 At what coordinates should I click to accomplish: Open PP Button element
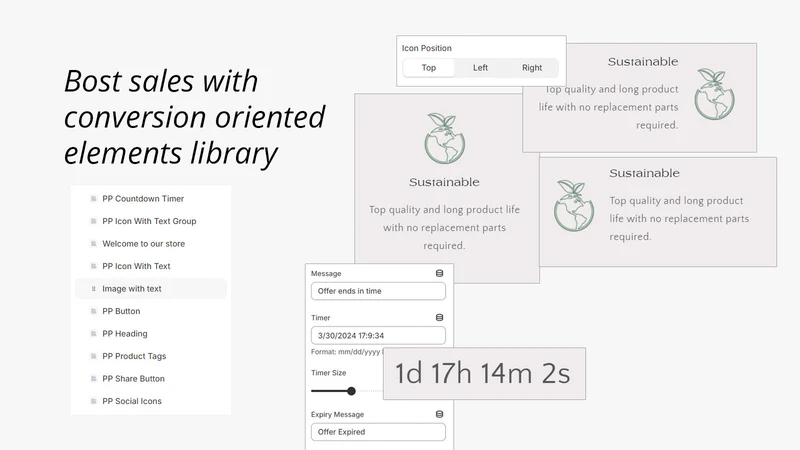151,311
